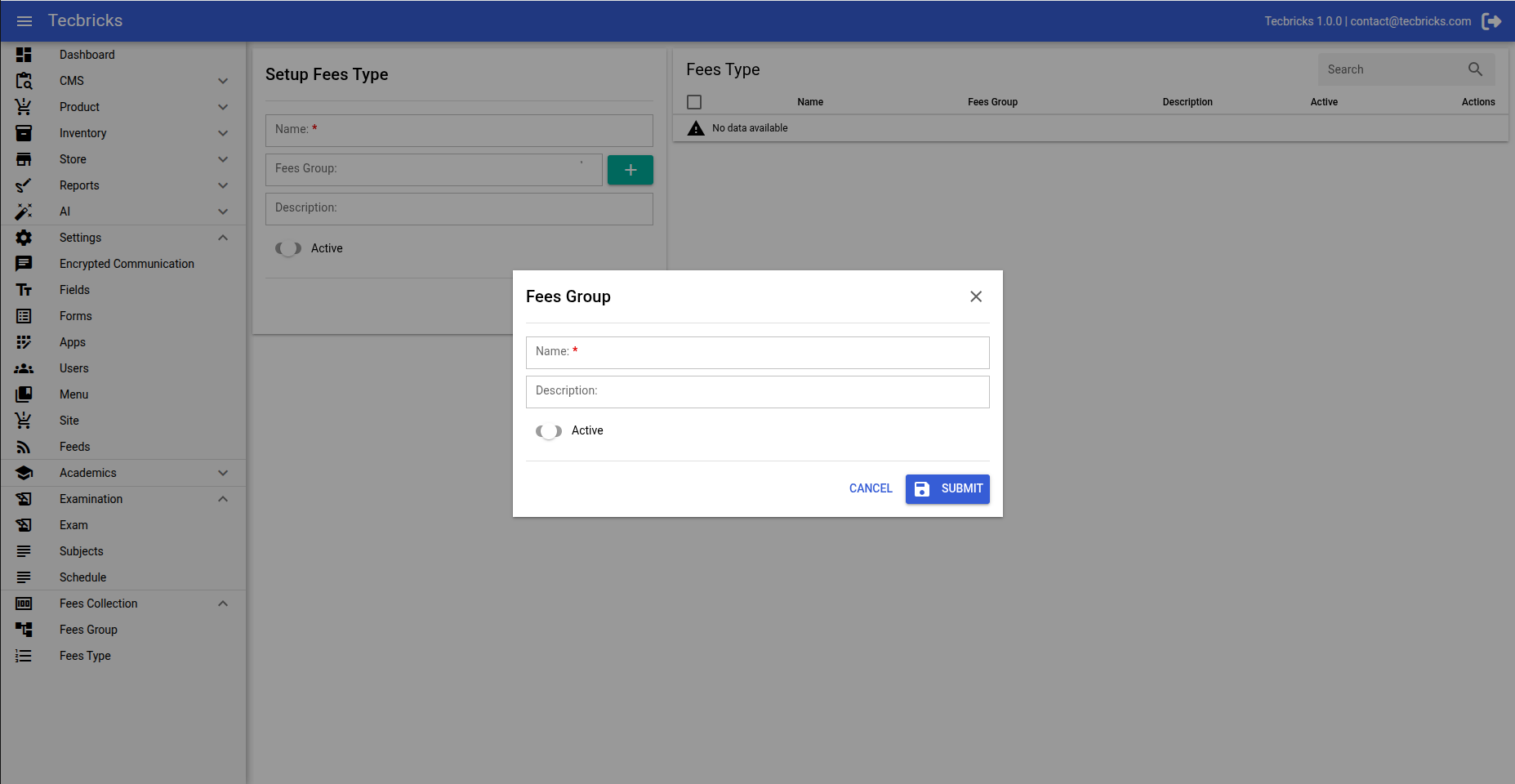Viewport: 1515px width, 784px height.
Task: Click the search magnifier icon
Action: point(1475,69)
